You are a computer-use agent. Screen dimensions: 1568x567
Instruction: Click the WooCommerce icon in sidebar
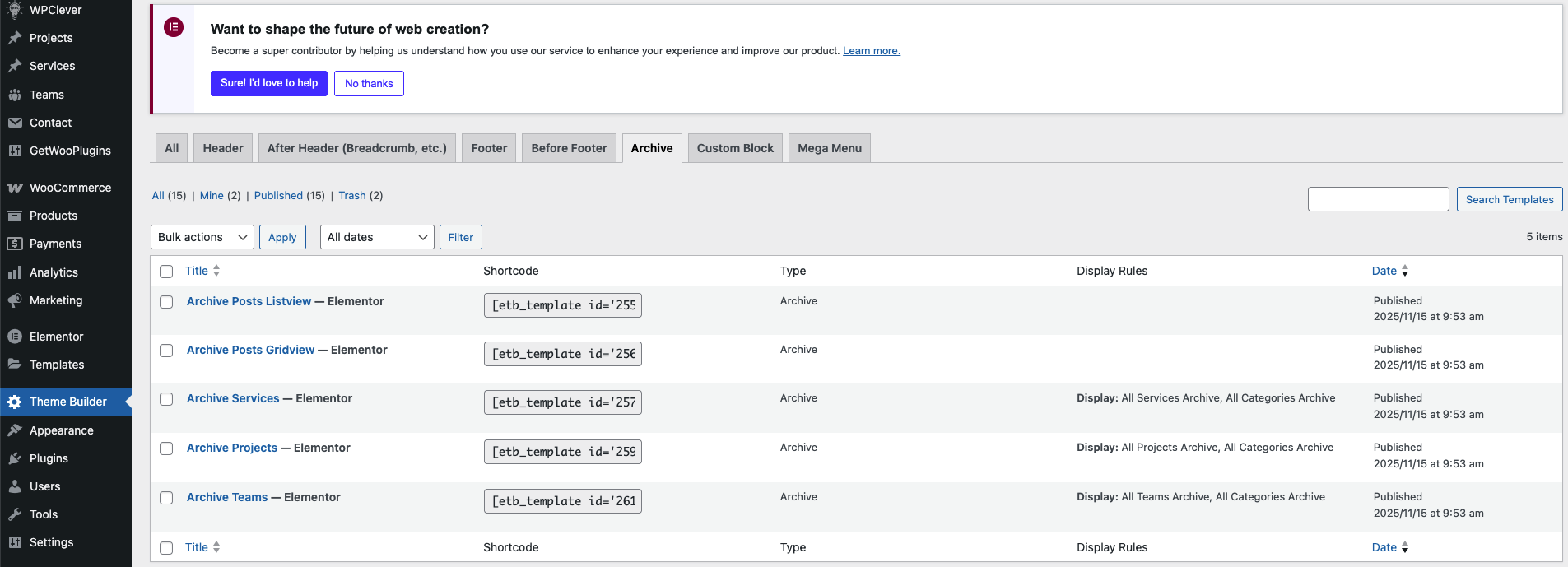click(15, 188)
